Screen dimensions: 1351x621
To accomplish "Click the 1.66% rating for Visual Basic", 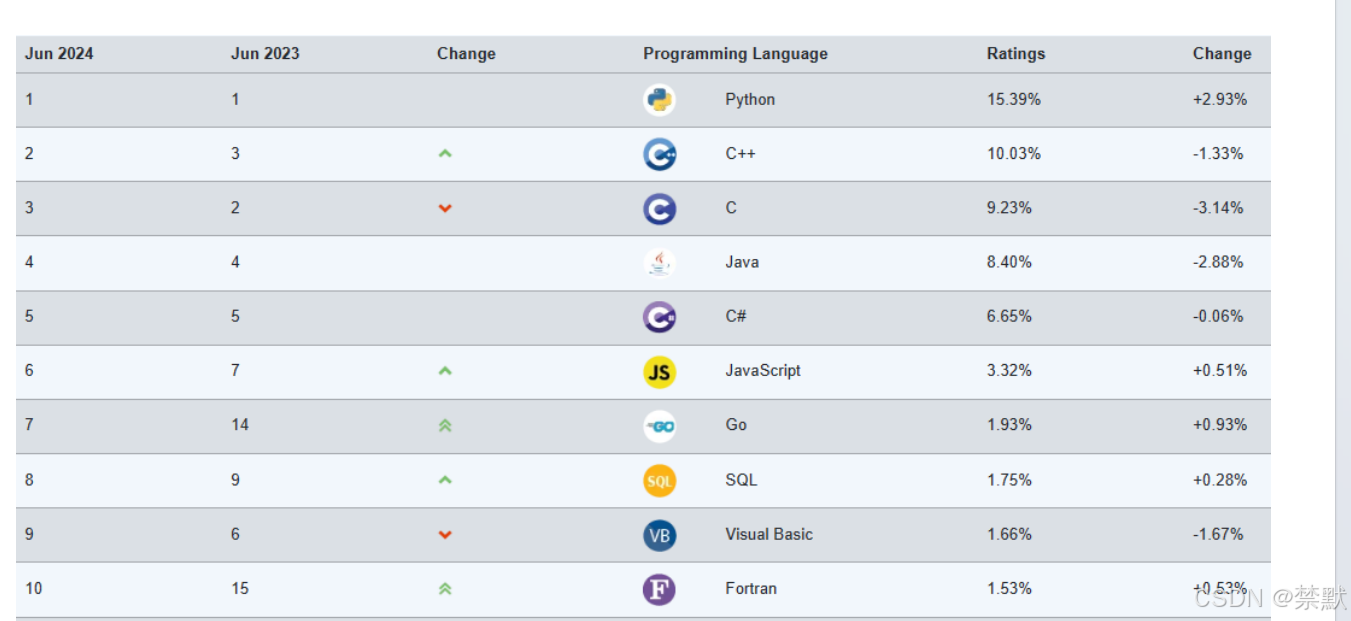I will click(1009, 534).
